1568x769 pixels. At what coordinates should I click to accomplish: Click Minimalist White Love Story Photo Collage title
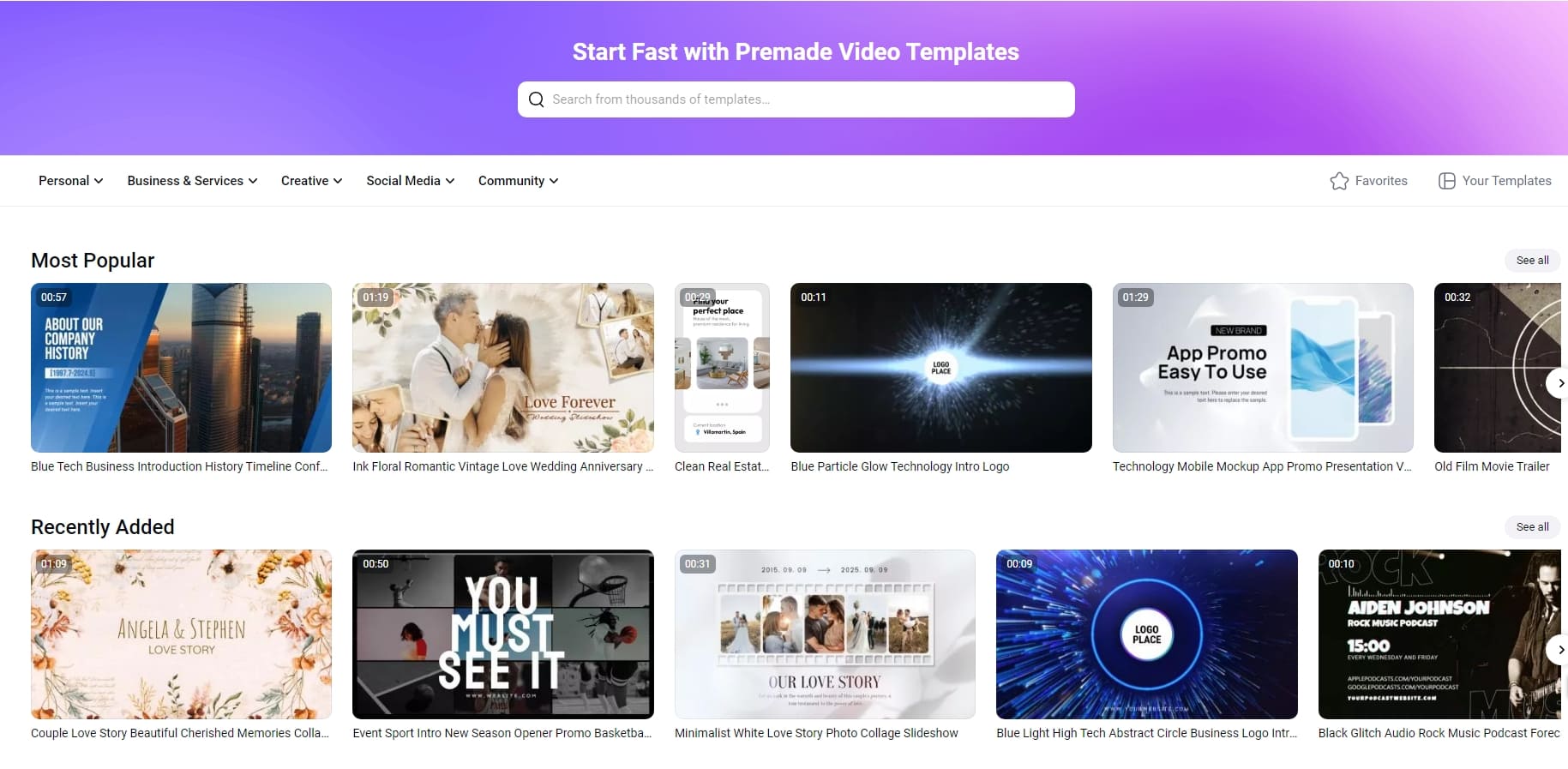[x=816, y=733]
